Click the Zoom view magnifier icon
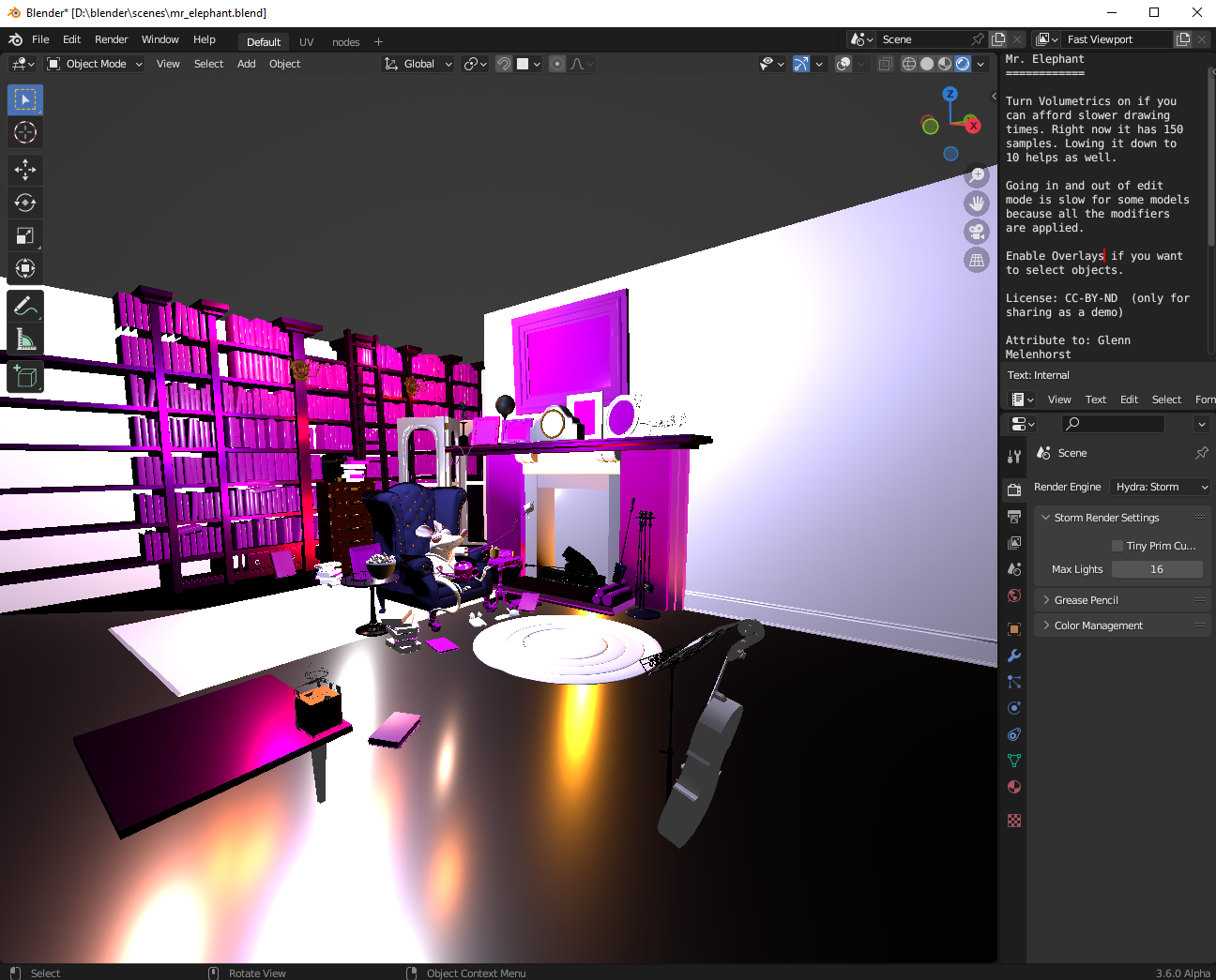1216x980 pixels. pyautogui.click(x=977, y=175)
